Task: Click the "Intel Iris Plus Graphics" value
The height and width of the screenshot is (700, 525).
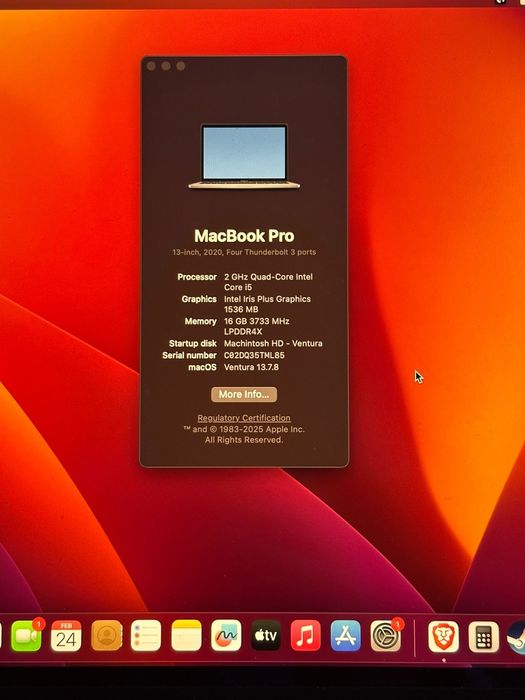Action: (267, 299)
